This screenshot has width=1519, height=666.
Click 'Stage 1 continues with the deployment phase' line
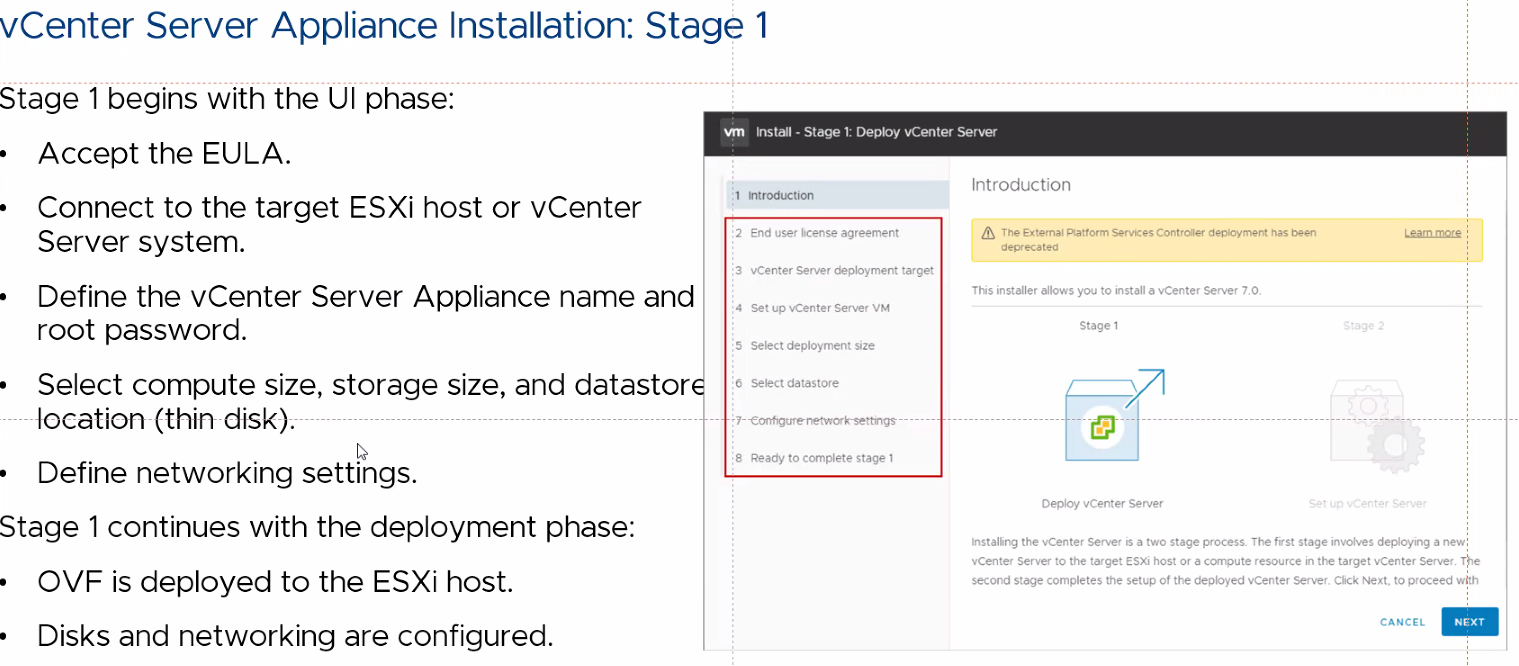[x=317, y=526]
